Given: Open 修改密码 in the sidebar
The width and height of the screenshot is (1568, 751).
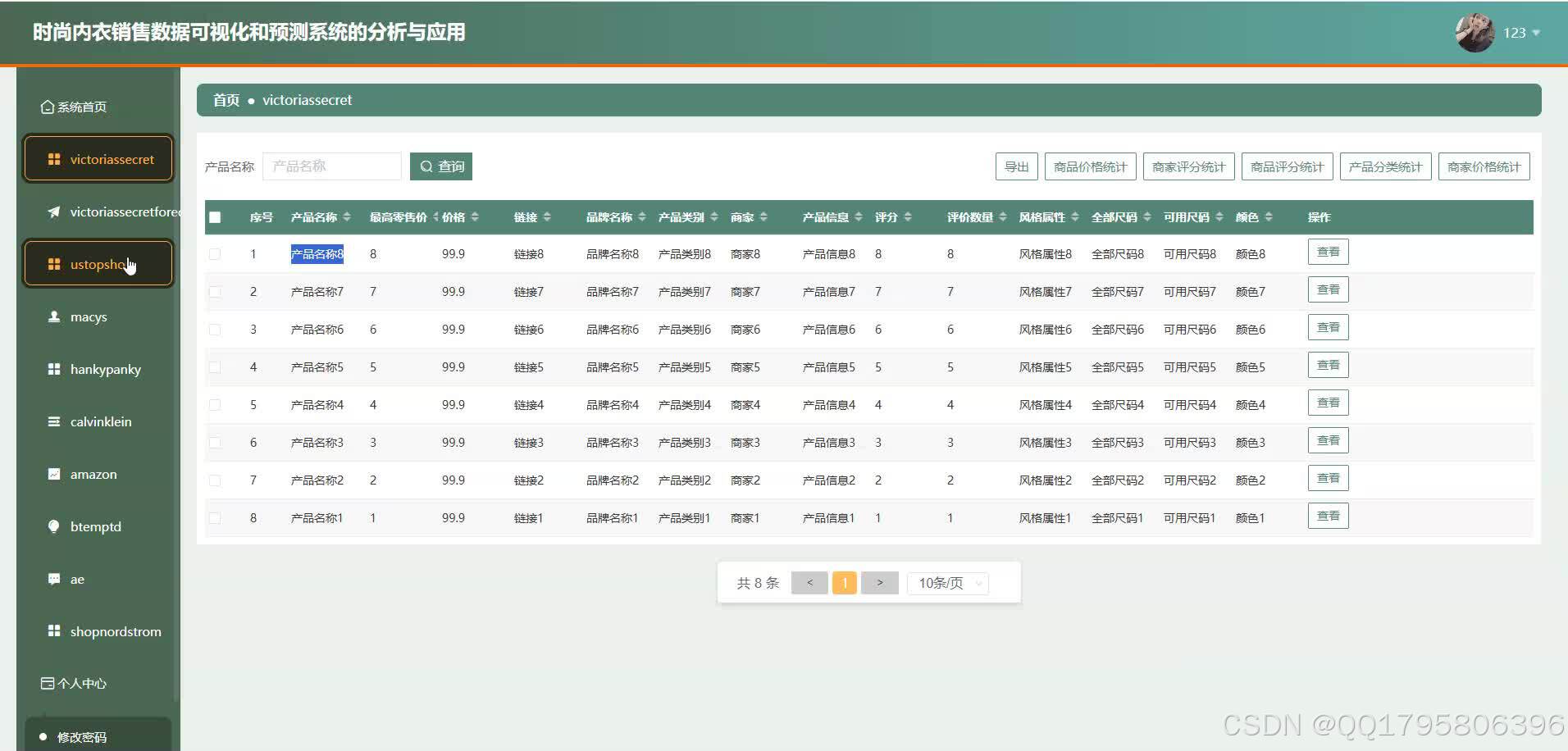Looking at the screenshot, I should [x=98, y=735].
